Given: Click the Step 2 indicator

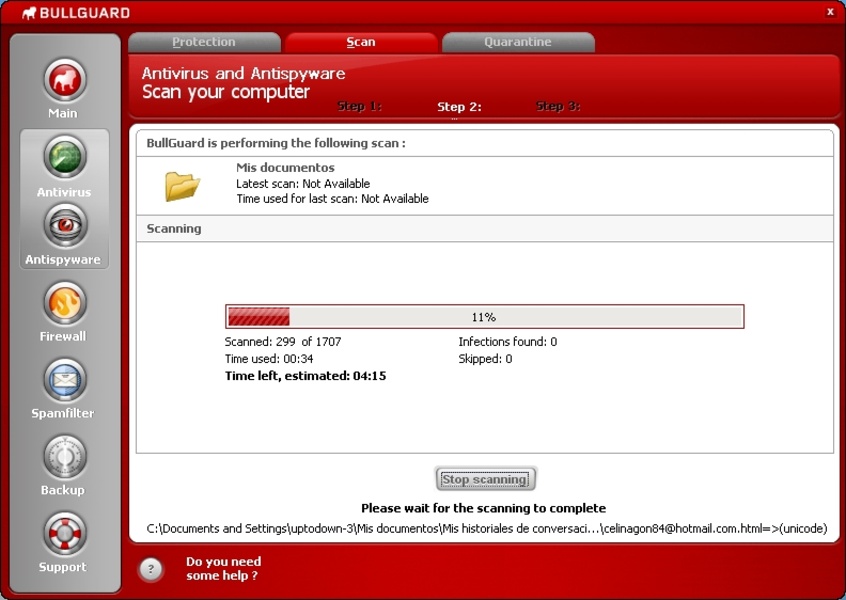Looking at the screenshot, I should pos(459,107).
